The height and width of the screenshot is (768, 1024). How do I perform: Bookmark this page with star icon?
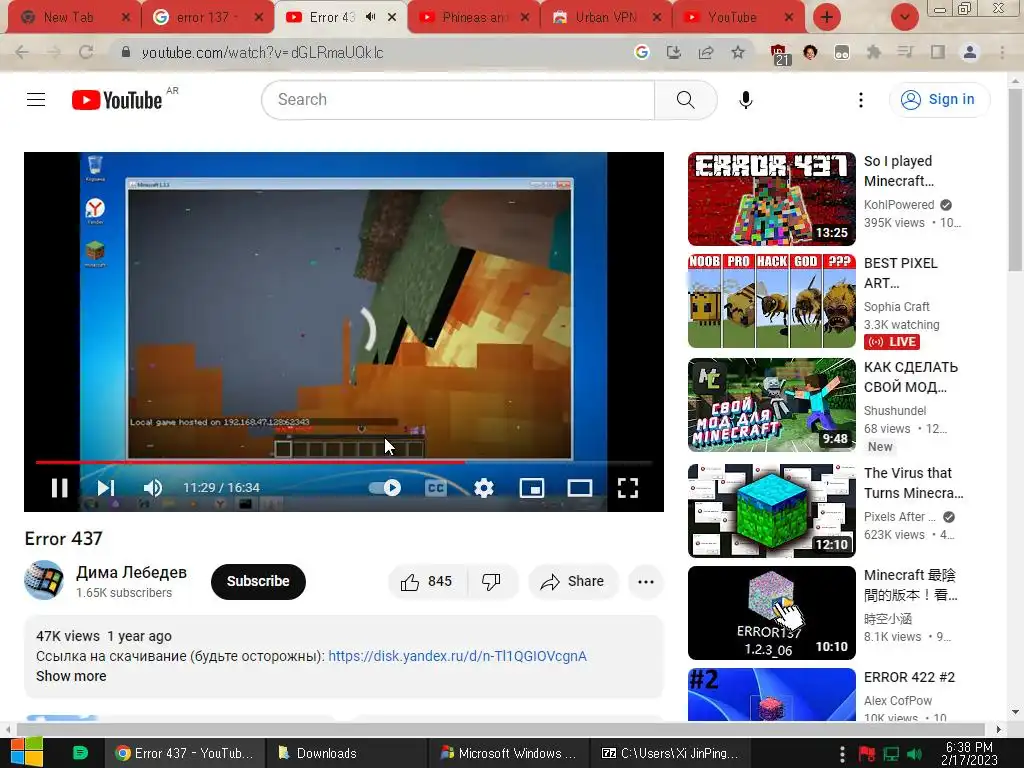[x=738, y=52]
